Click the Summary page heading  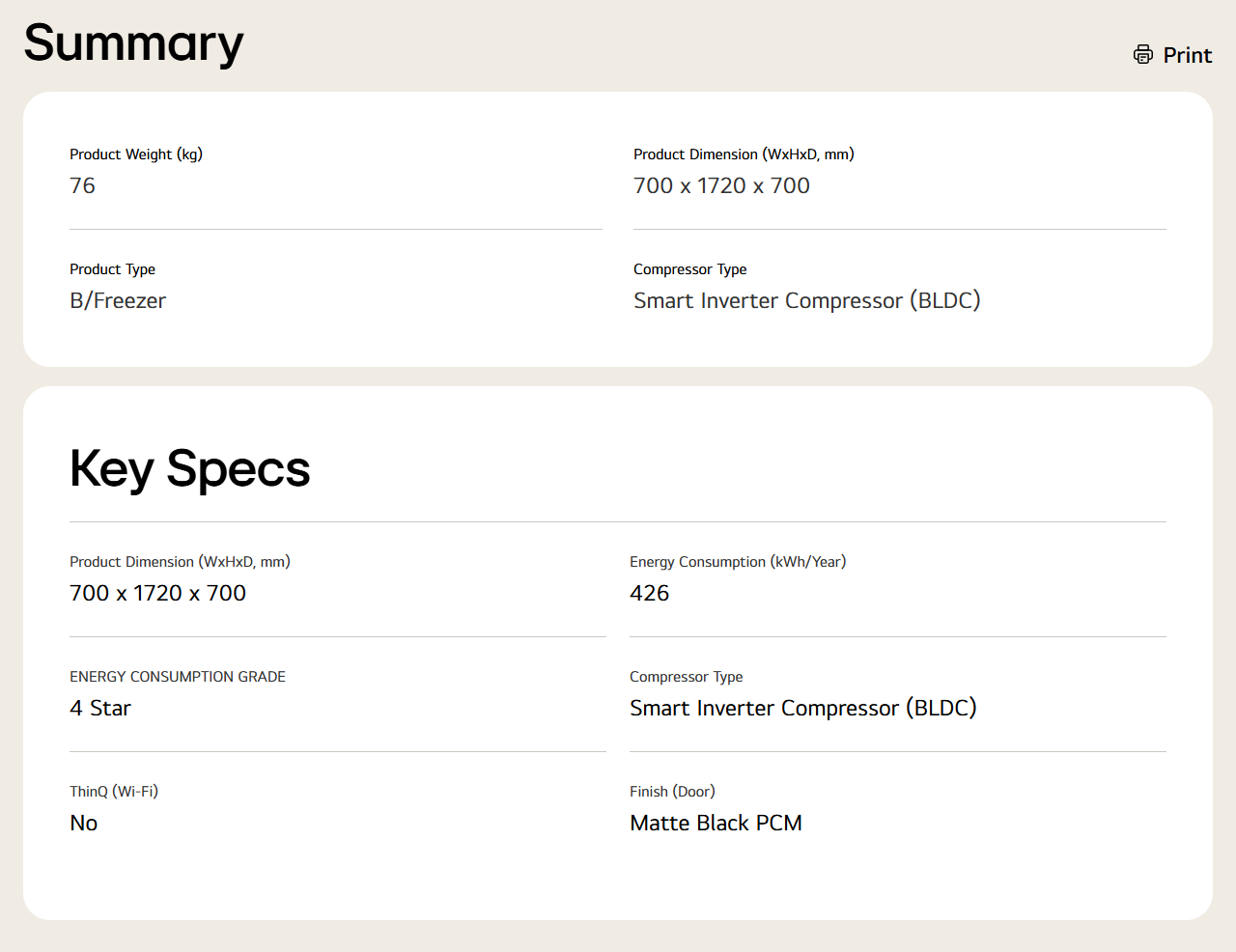133,43
